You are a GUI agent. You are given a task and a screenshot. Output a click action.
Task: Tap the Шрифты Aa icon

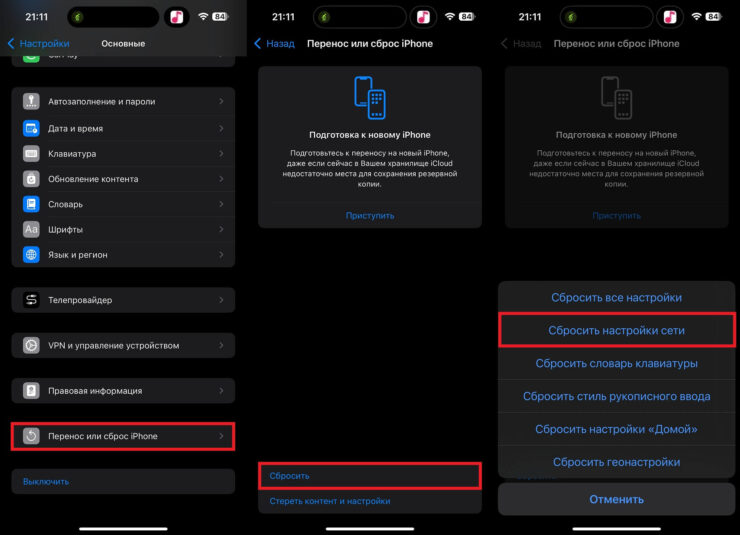point(31,229)
